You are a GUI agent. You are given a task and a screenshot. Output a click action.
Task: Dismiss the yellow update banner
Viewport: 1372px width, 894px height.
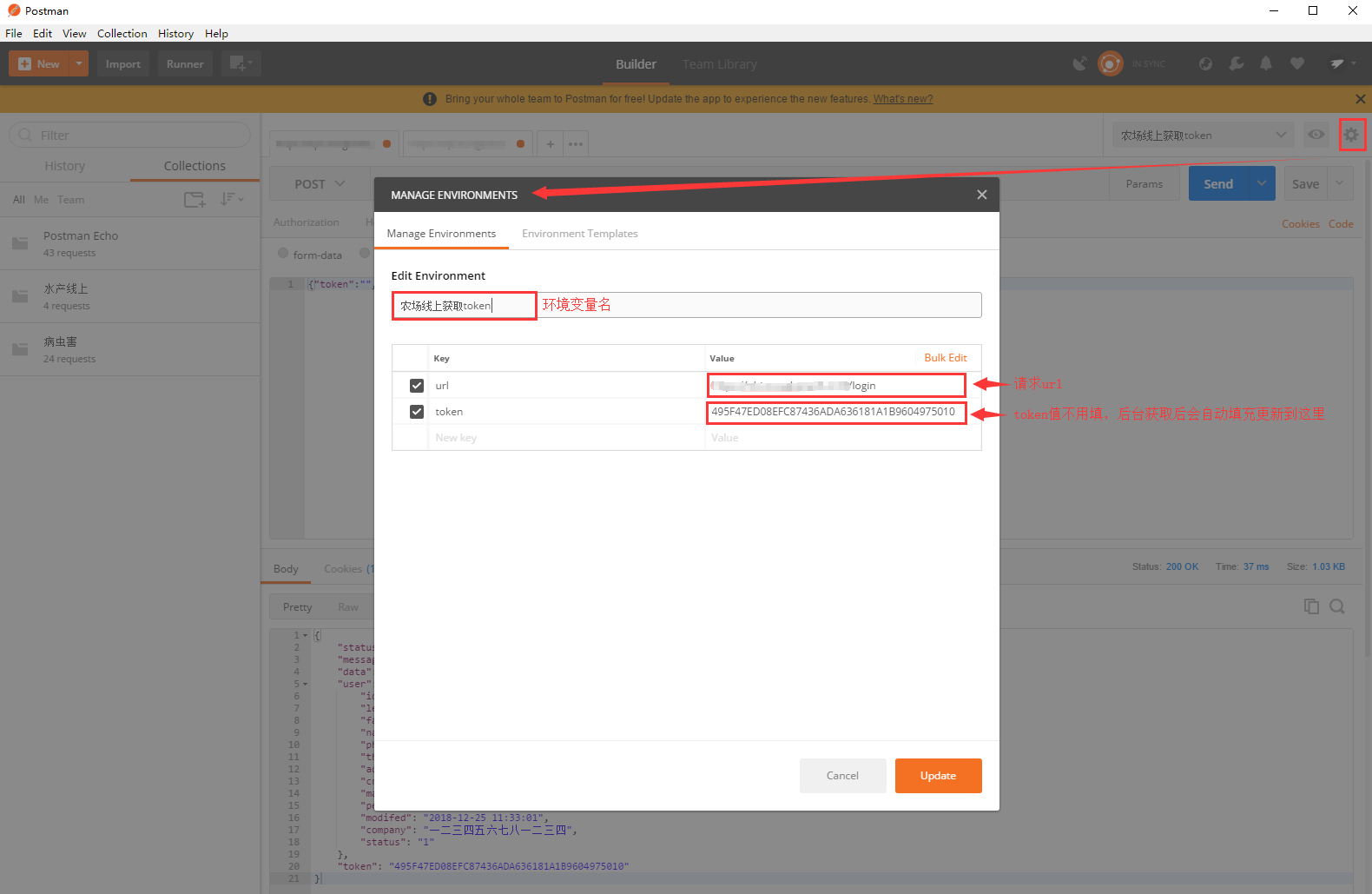coord(1361,99)
